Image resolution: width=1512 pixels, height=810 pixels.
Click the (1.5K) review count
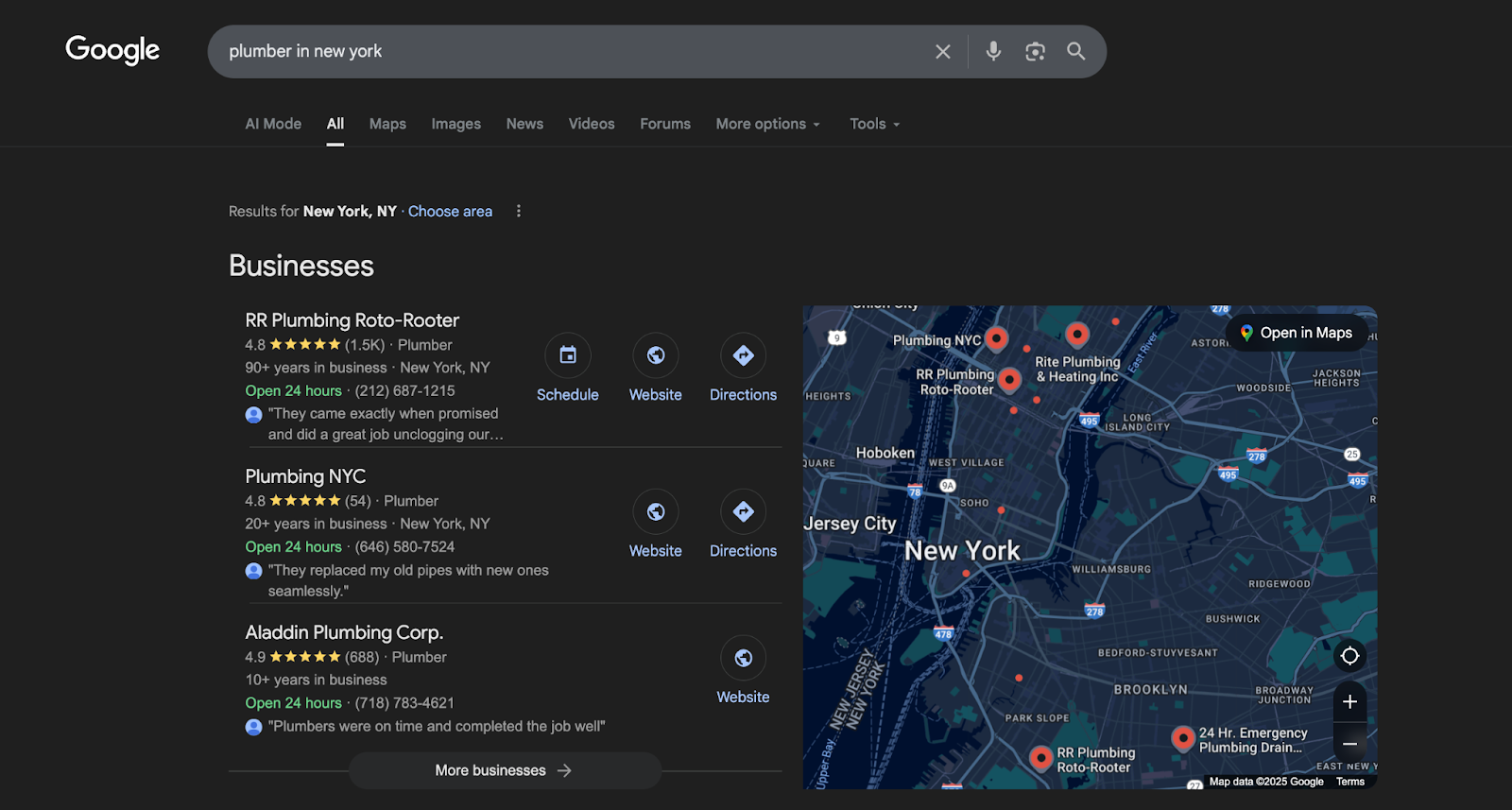coord(365,345)
